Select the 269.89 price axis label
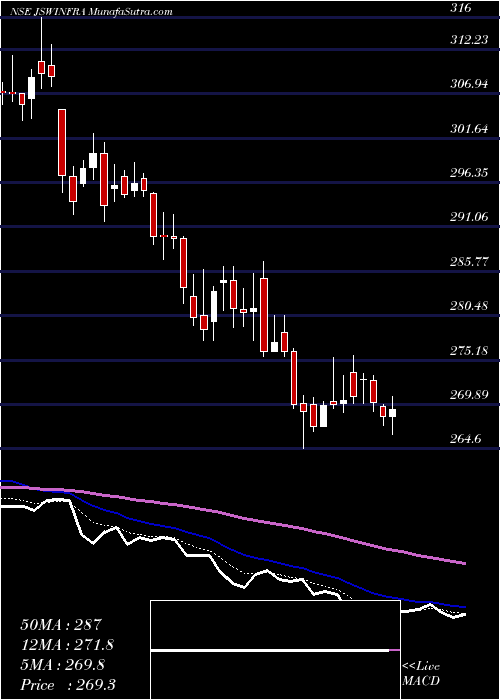Viewport: 500px width, 700px height. 469,395
